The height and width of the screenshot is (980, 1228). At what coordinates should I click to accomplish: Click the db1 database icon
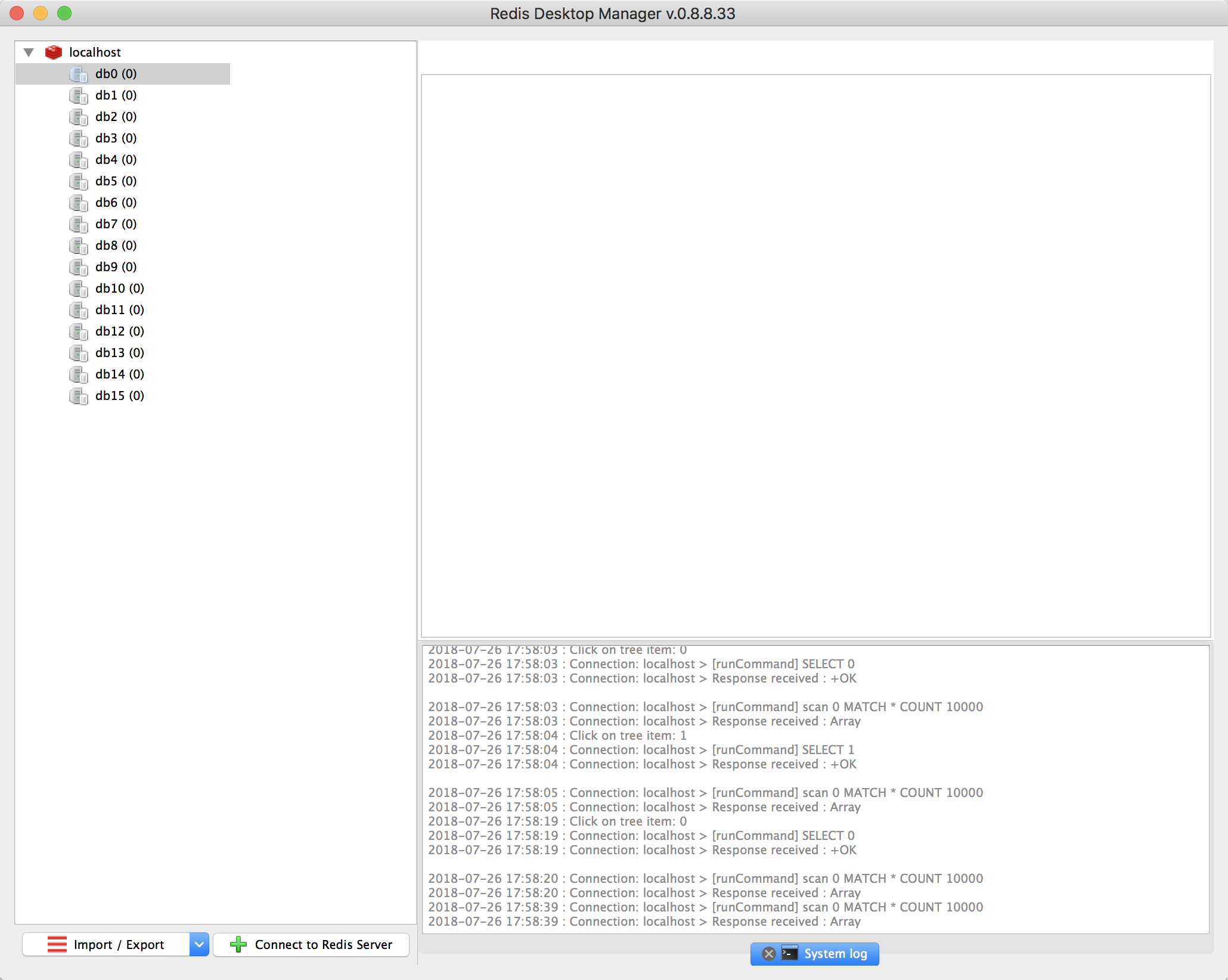pyautogui.click(x=79, y=95)
